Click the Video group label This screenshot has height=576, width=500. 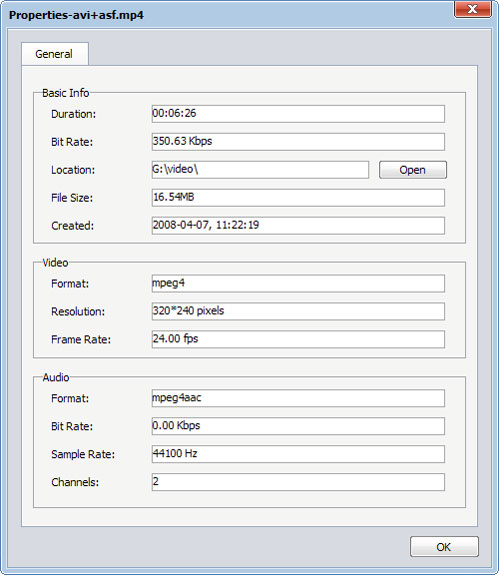coord(55,263)
